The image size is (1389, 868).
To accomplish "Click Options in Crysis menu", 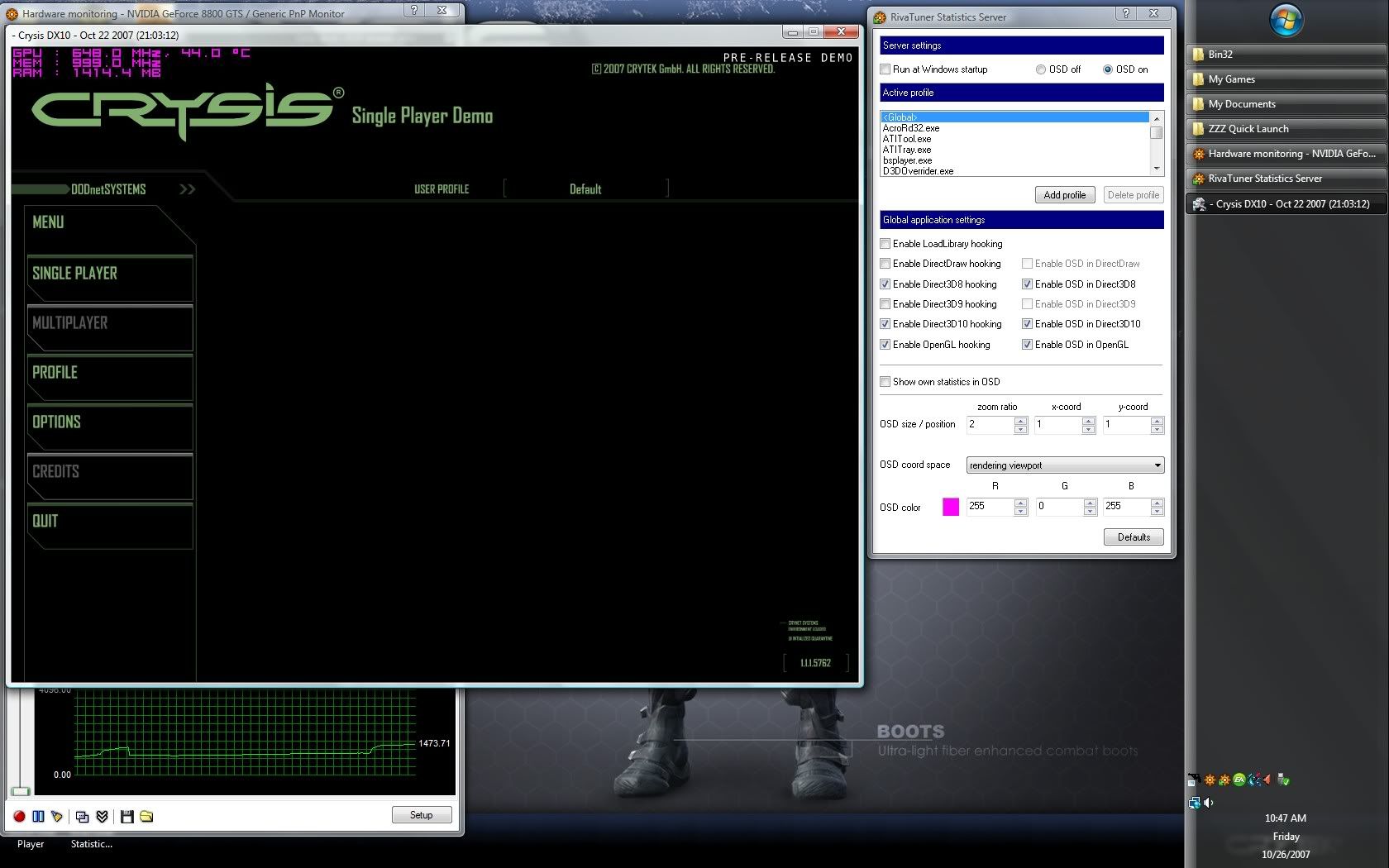I will [x=110, y=427].
